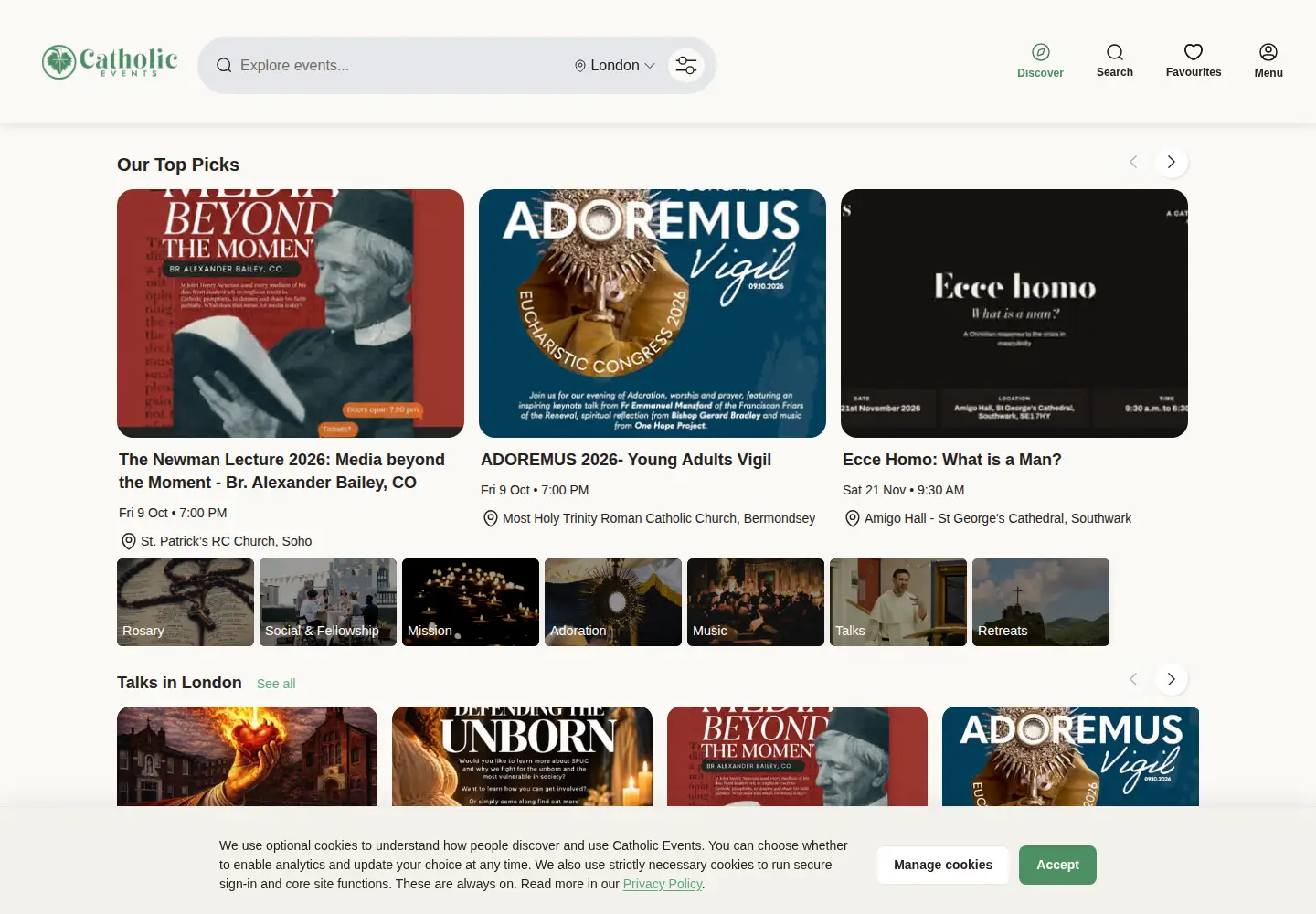Open the filter sliders icon
The image size is (1316, 914).
pos(686,66)
